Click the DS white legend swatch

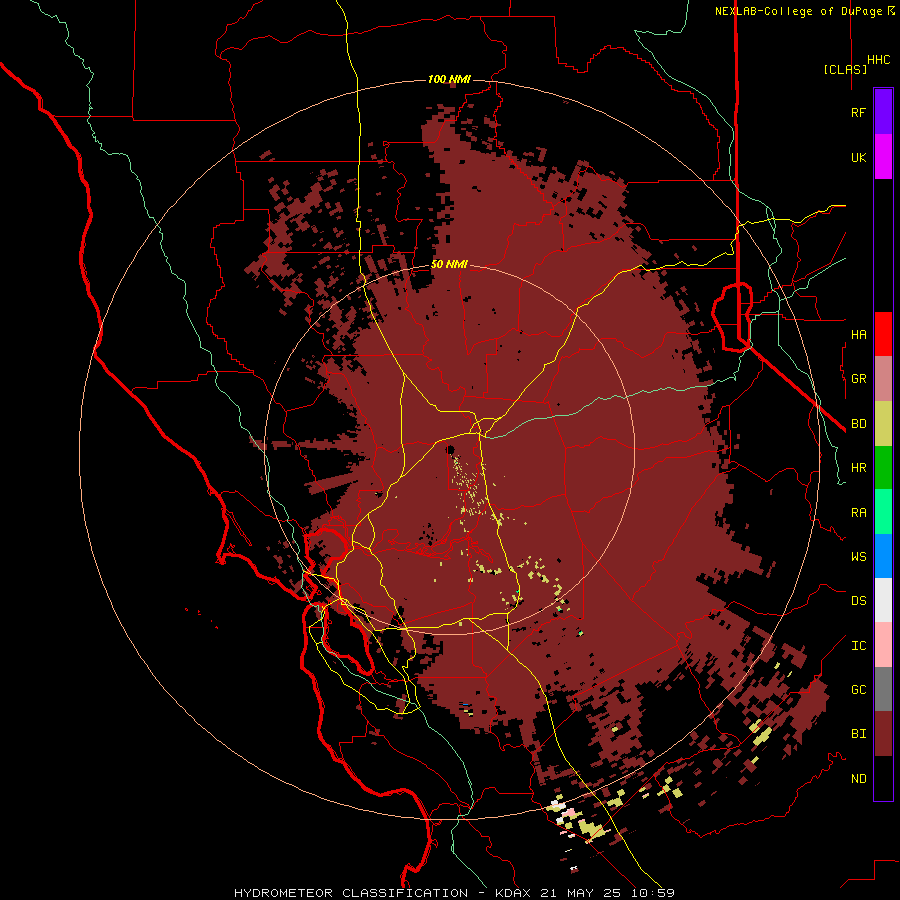click(883, 600)
